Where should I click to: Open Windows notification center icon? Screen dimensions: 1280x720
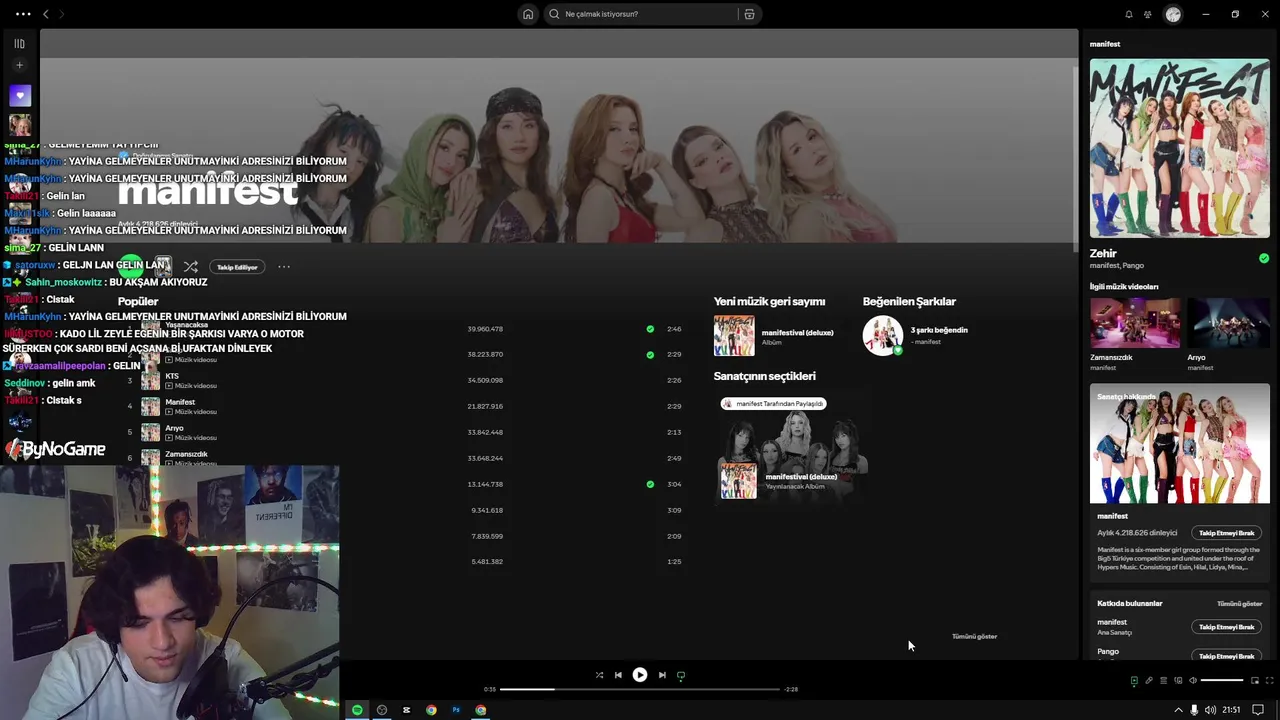pyautogui.click(x=1259, y=710)
